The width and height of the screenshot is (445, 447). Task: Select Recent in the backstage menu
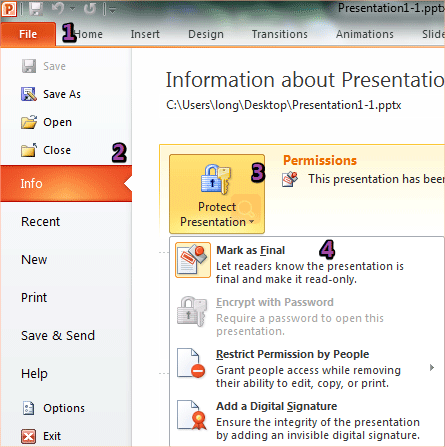click(x=40, y=222)
